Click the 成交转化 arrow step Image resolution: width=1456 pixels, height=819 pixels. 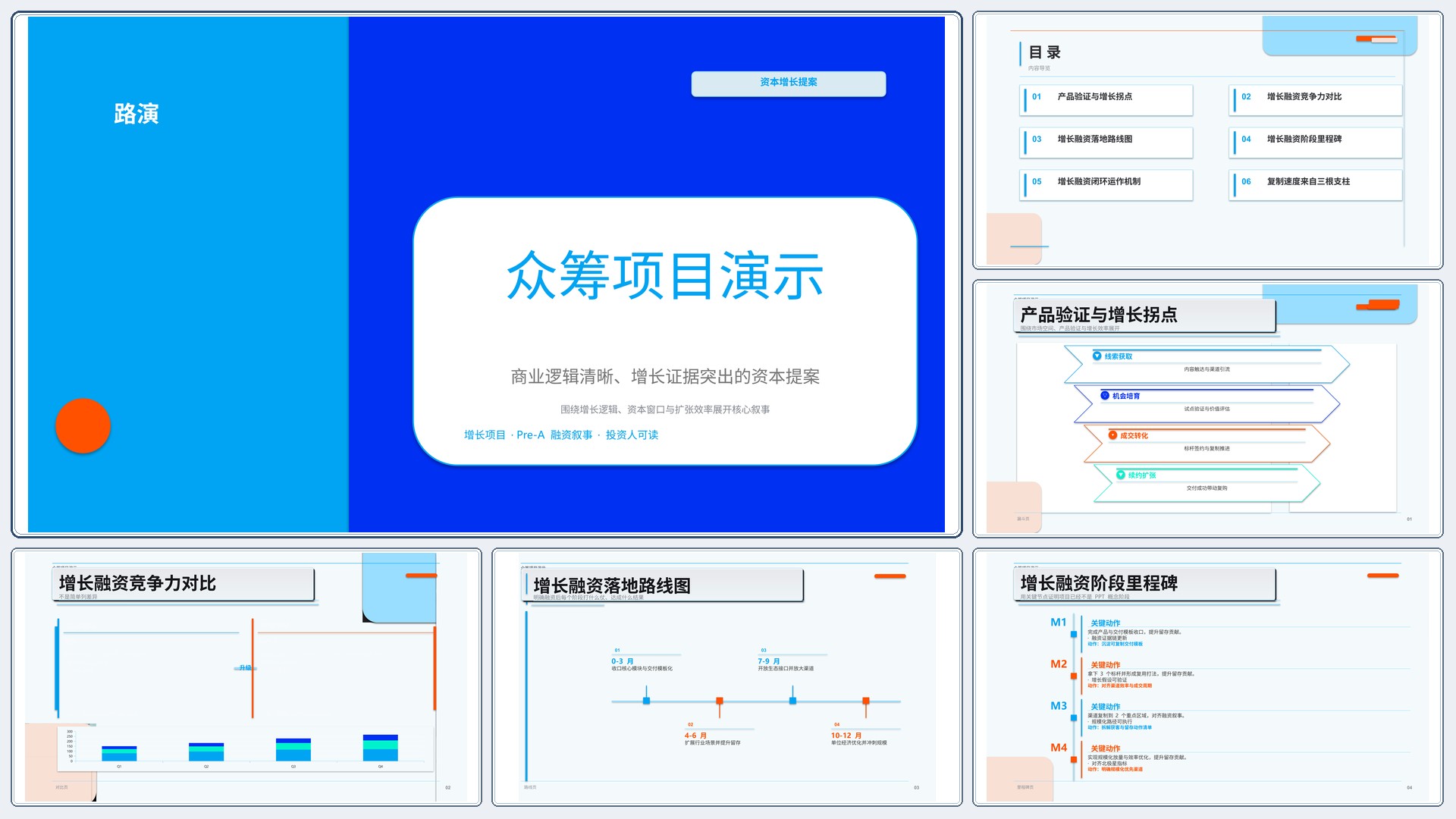pyautogui.click(x=1207, y=444)
